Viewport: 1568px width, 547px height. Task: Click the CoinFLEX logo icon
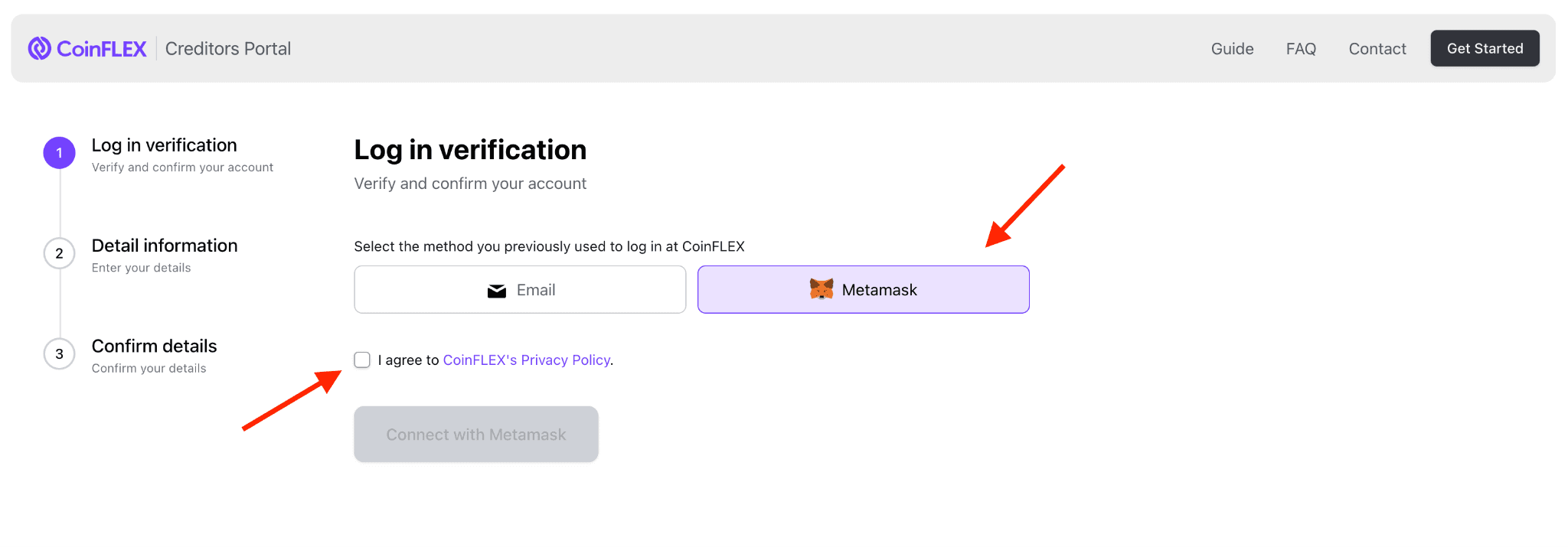point(40,48)
